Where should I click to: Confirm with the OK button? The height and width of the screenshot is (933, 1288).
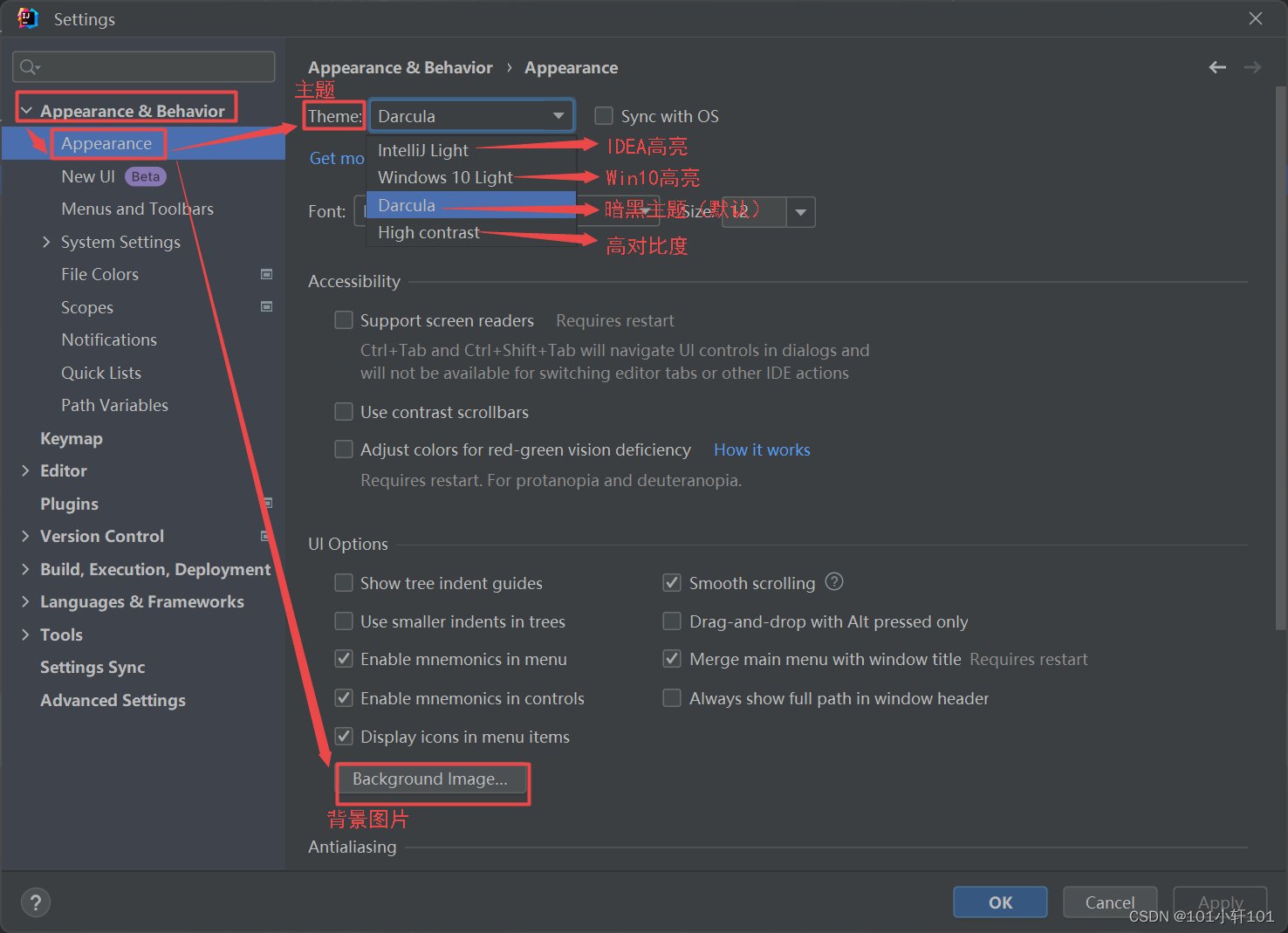click(x=1000, y=902)
